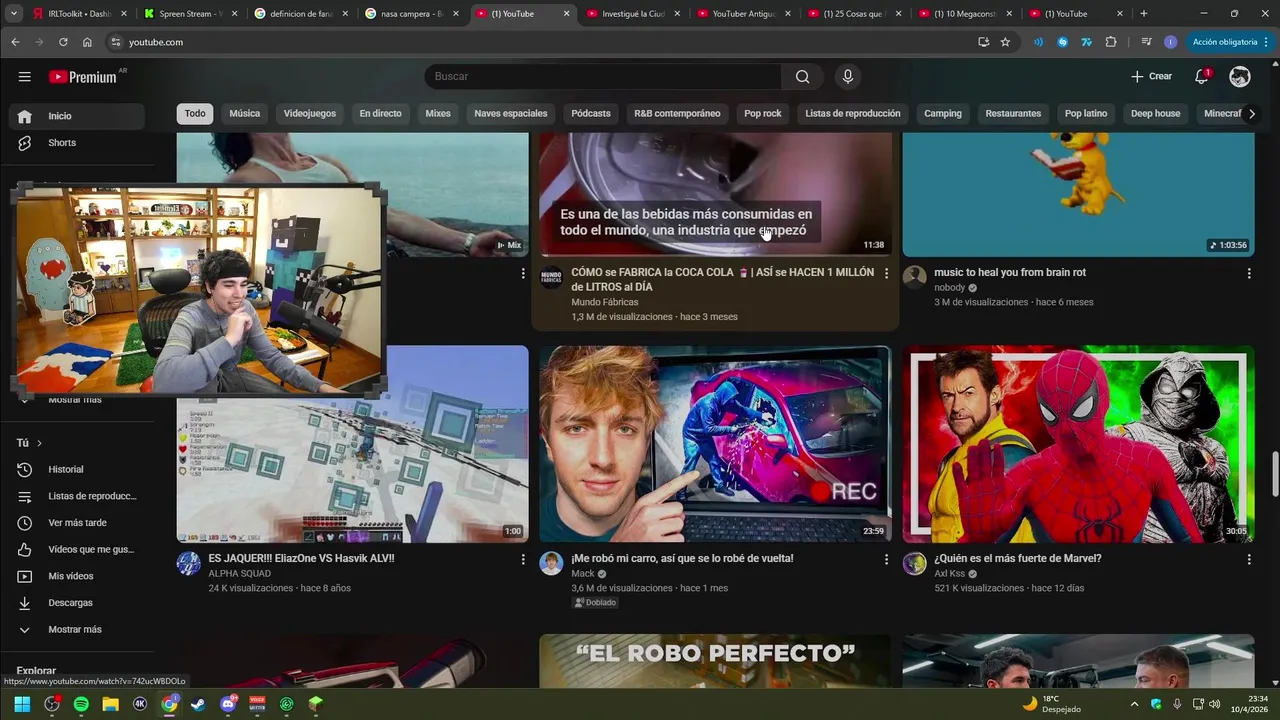This screenshot has width=1280, height=720.
Task: Open options for music to heal video
Action: 1249,273
